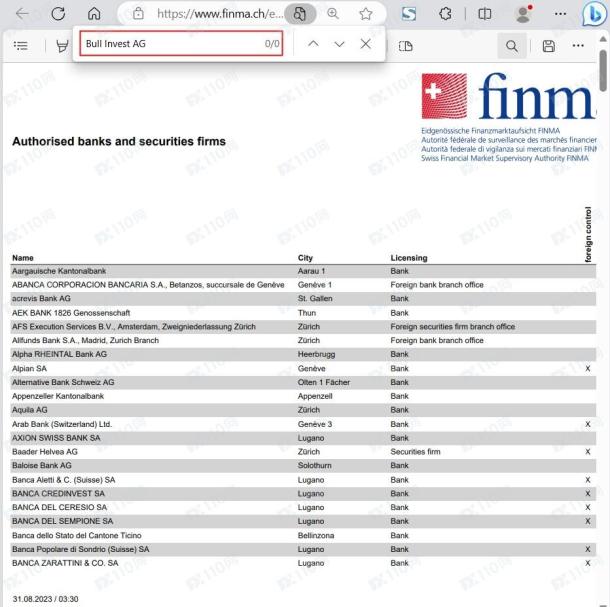
Task: Select Aargauische Kantonalbank row name
Action: pos(59,271)
